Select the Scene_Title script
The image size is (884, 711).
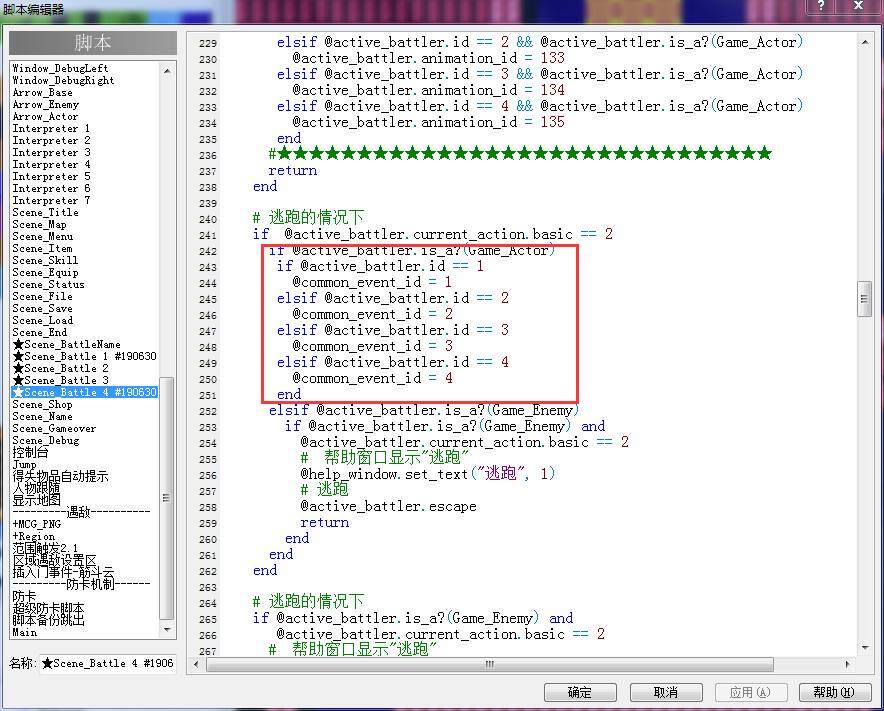coord(46,213)
